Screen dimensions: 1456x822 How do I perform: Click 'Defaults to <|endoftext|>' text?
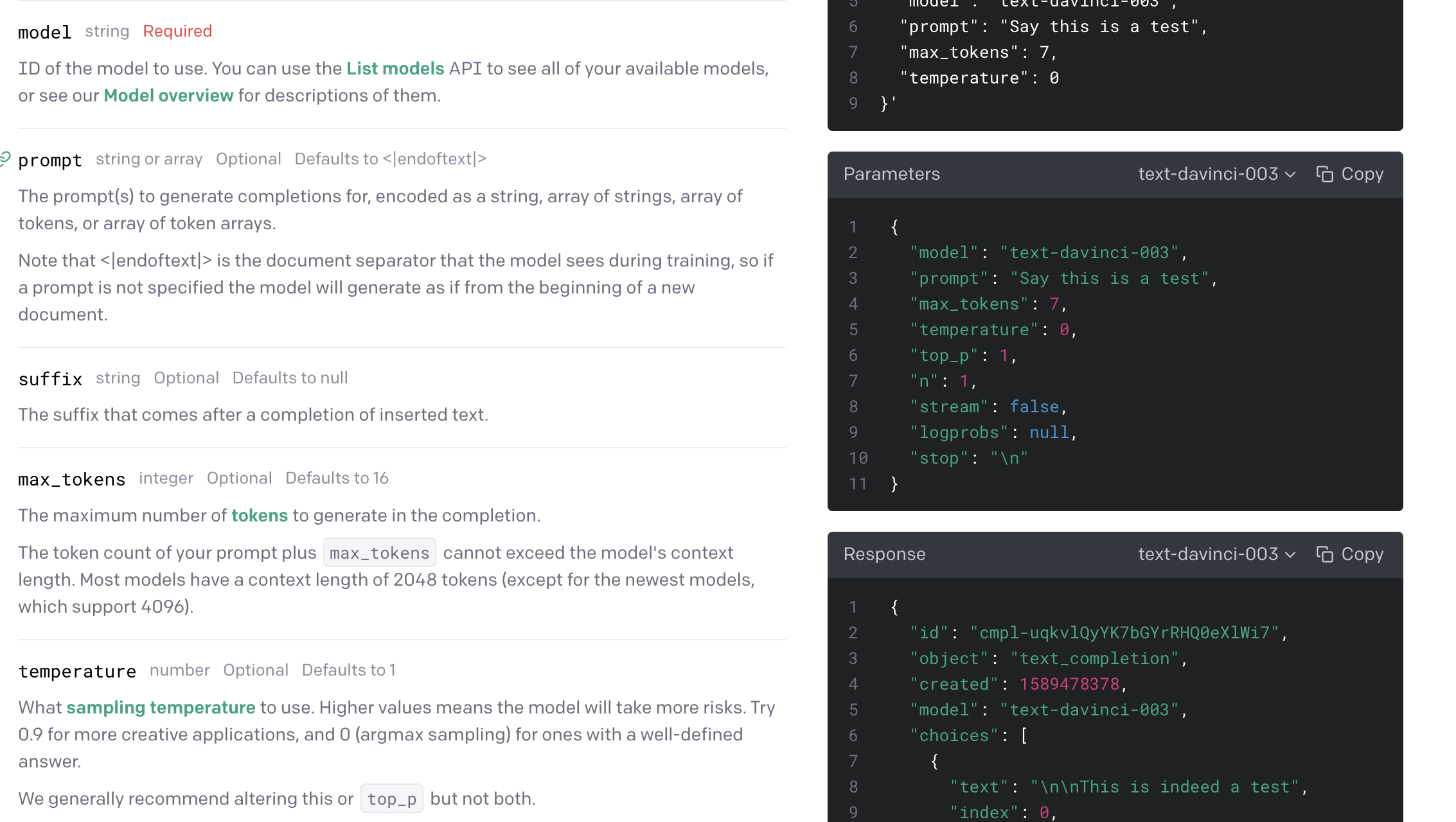coord(390,159)
